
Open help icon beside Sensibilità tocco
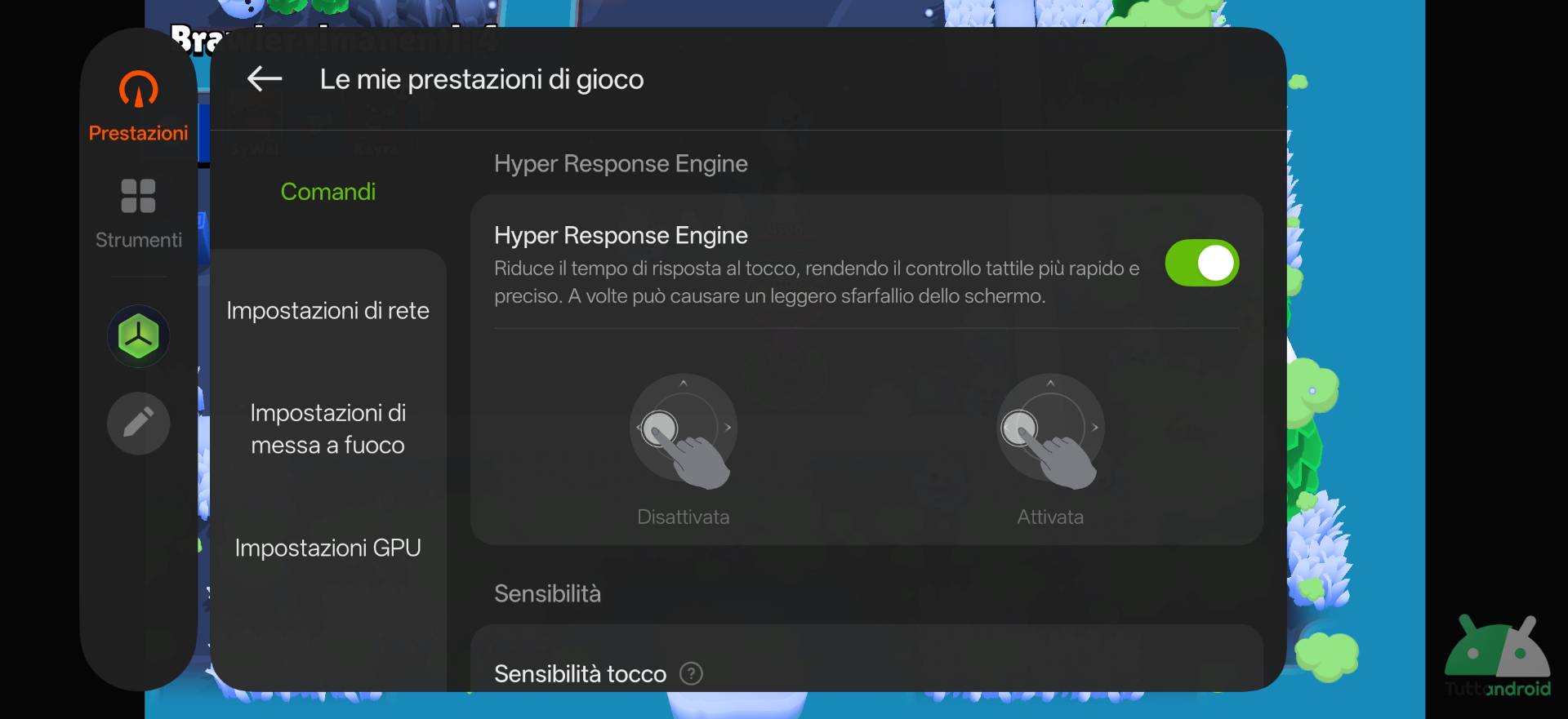point(691,674)
